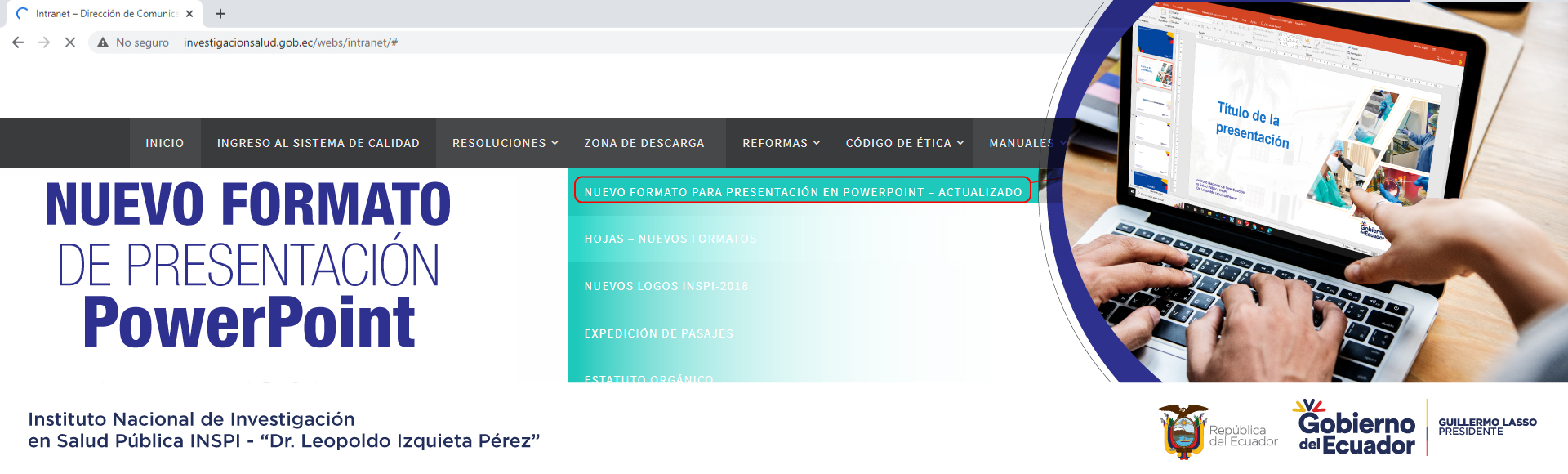Open the ZONA DE DESCARGA menu
Viewport: 1568px width, 474px height.
point(644,143)
